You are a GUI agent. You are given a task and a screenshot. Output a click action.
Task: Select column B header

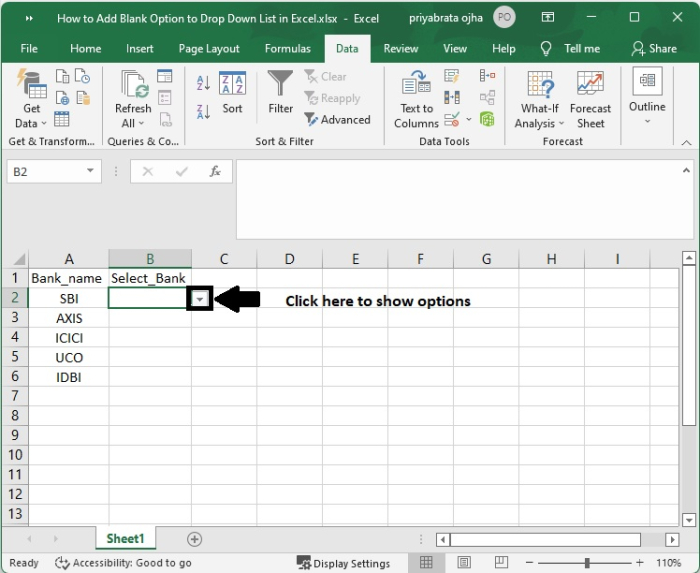(150, 258)
